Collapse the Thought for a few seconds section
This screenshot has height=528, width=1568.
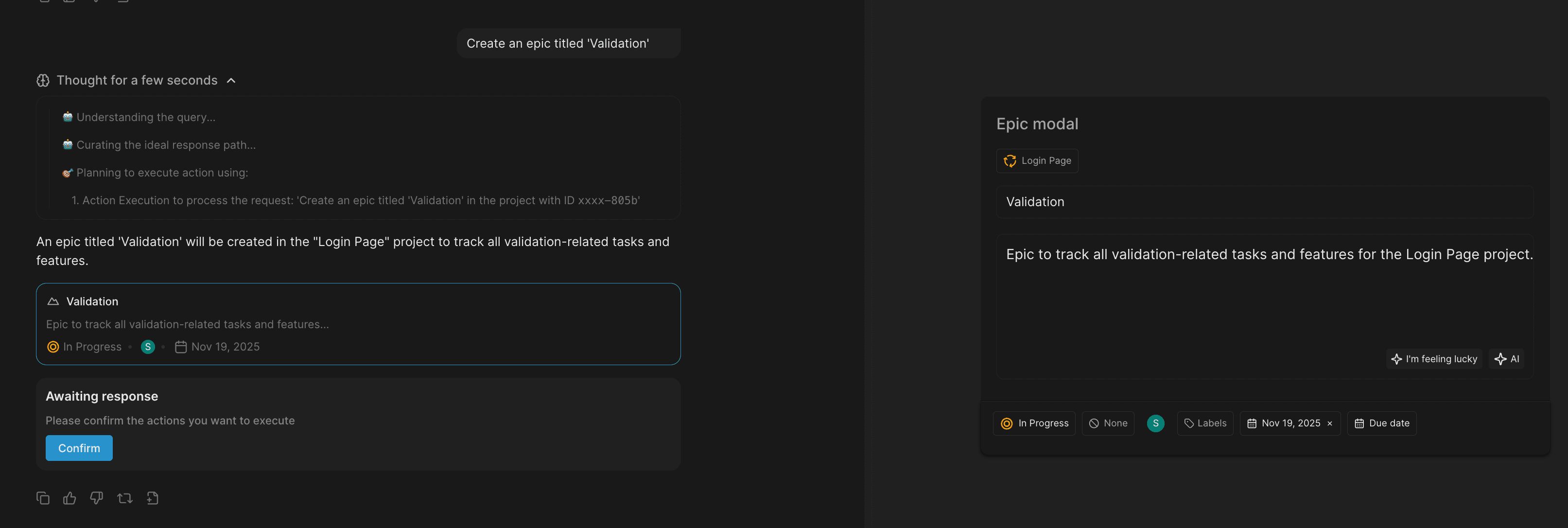pos(231,80)
